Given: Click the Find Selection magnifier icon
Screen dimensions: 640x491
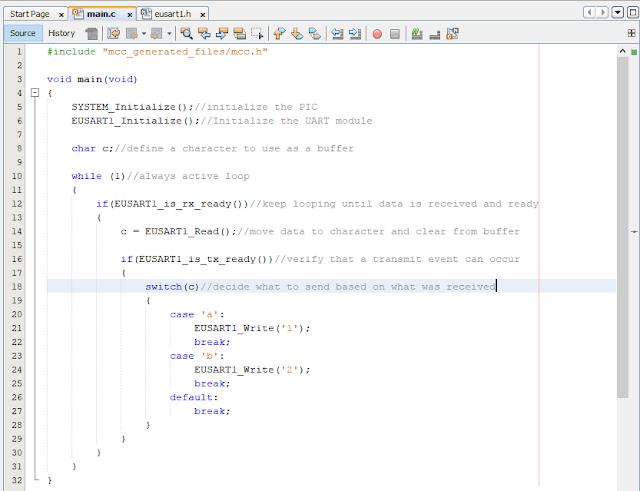Looking at the screenshot, I should [187, 33].
